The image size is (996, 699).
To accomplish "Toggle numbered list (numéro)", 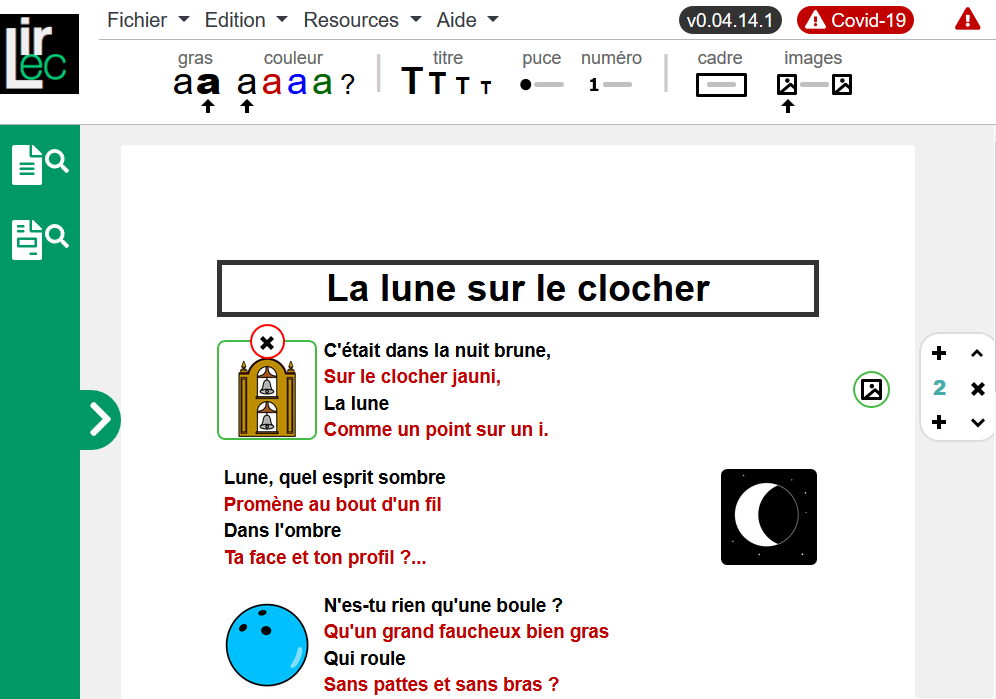I will coord(610,85).
